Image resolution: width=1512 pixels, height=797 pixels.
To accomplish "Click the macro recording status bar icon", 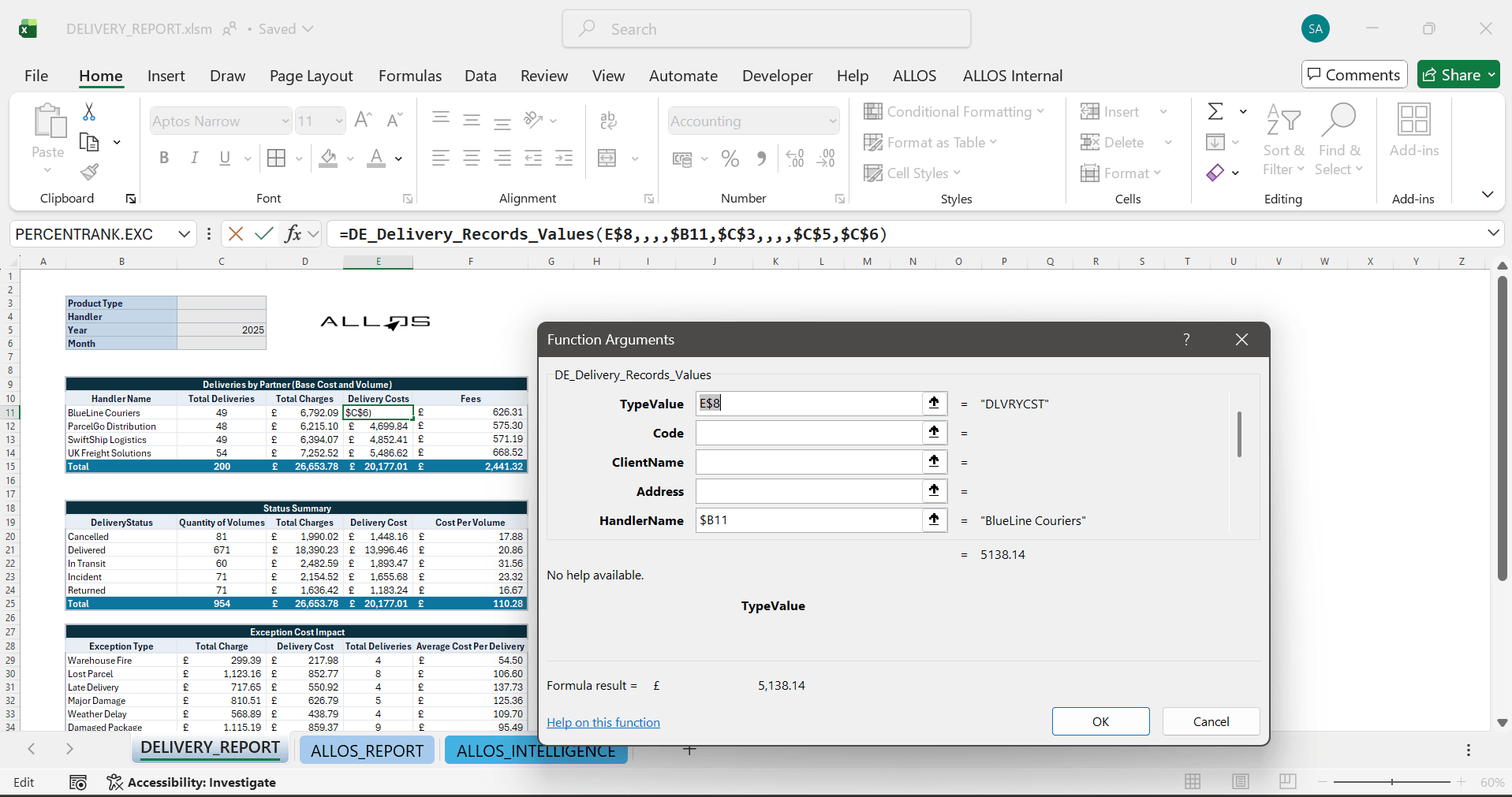I will (x=78, y=782).
